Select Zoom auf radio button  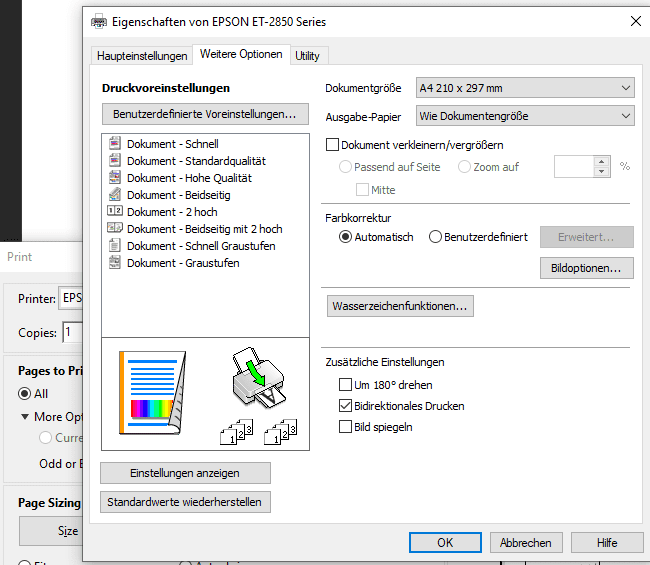464,167
